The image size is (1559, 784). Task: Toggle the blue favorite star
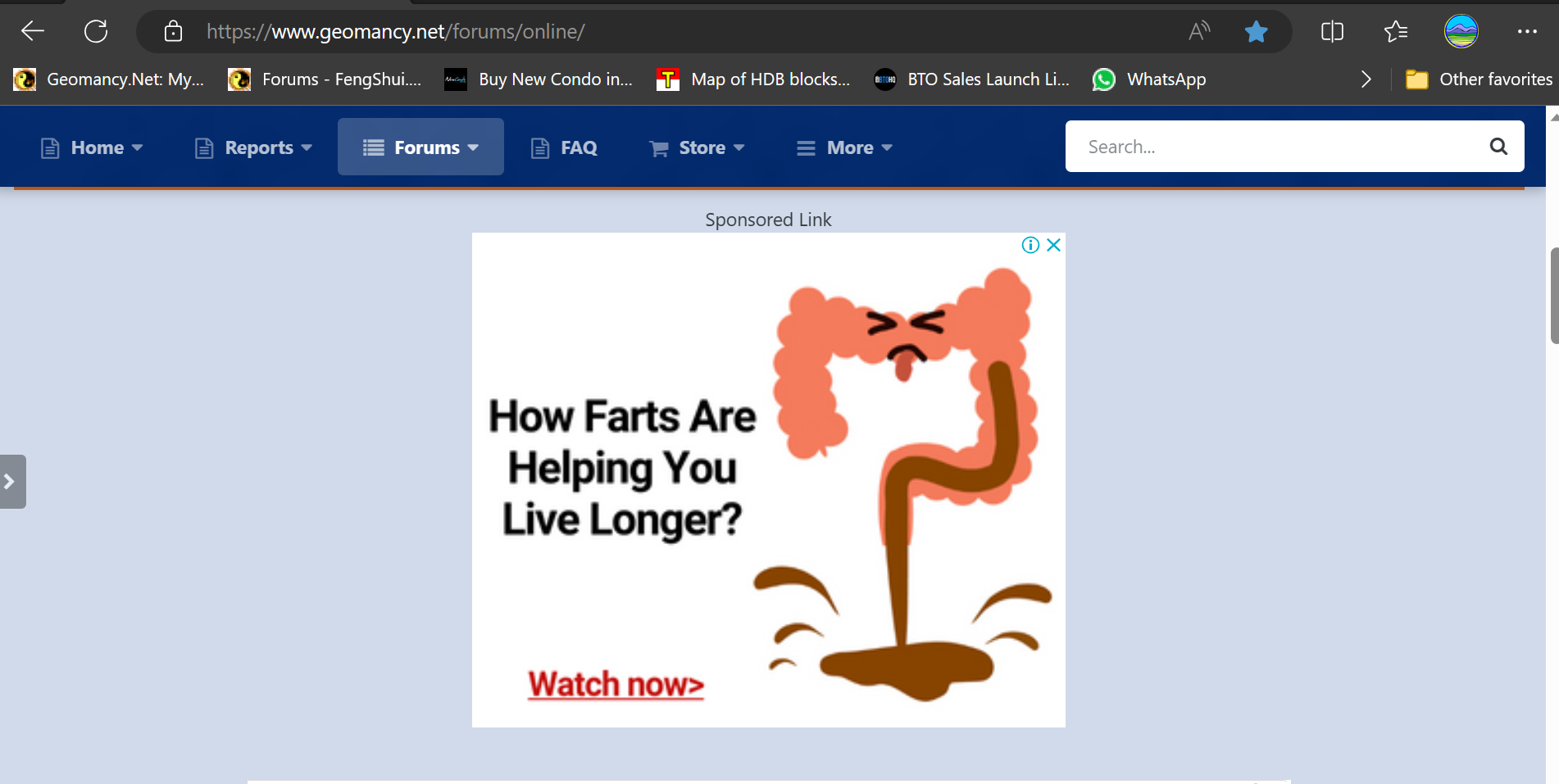1256,31
